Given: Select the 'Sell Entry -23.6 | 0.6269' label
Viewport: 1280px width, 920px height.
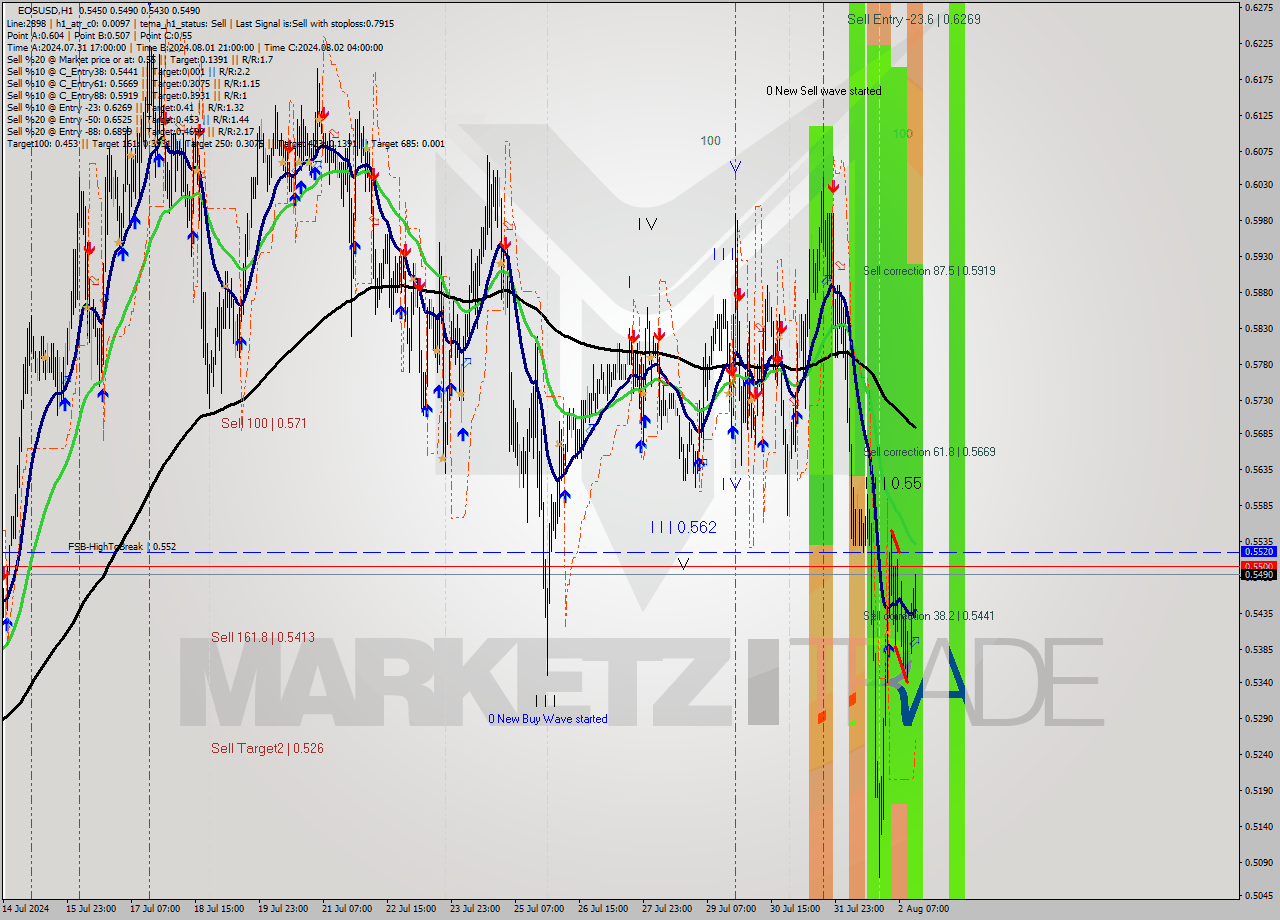Looking at the screenshot, I should pos(913,19).
